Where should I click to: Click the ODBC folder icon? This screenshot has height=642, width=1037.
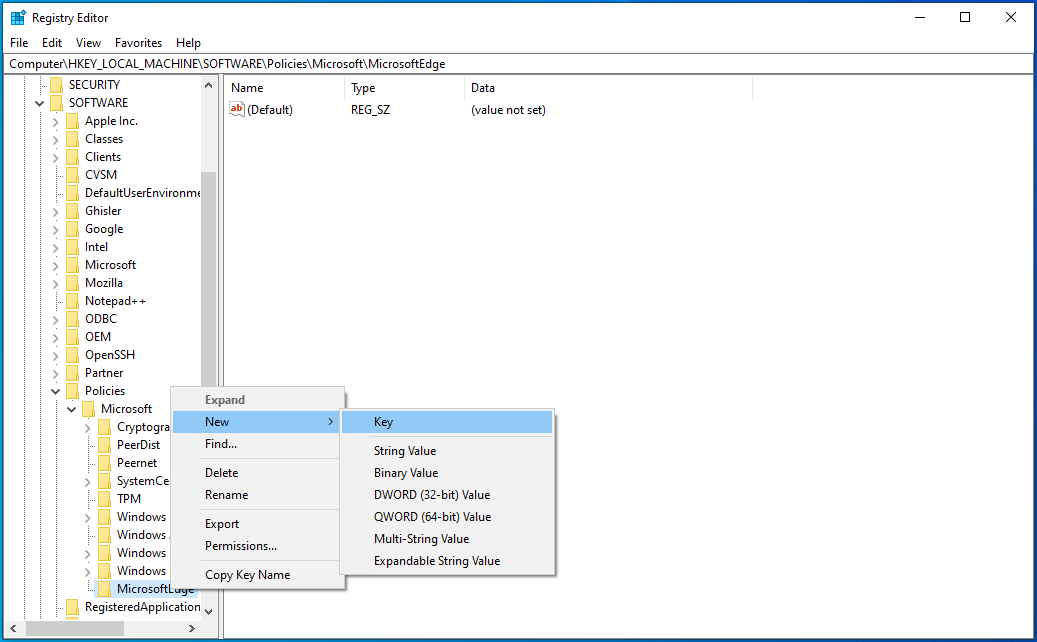72,318
